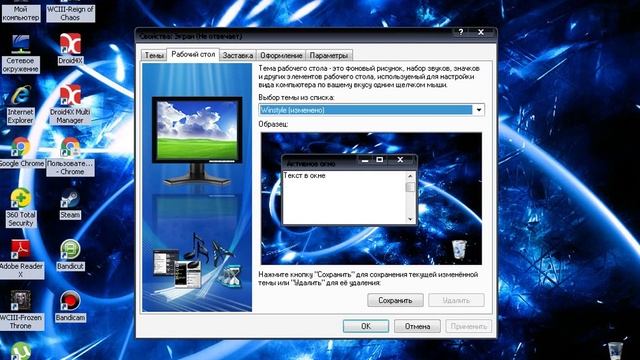Click the Отмена button
Screen dimensions: 640x360
click(417, 326)
